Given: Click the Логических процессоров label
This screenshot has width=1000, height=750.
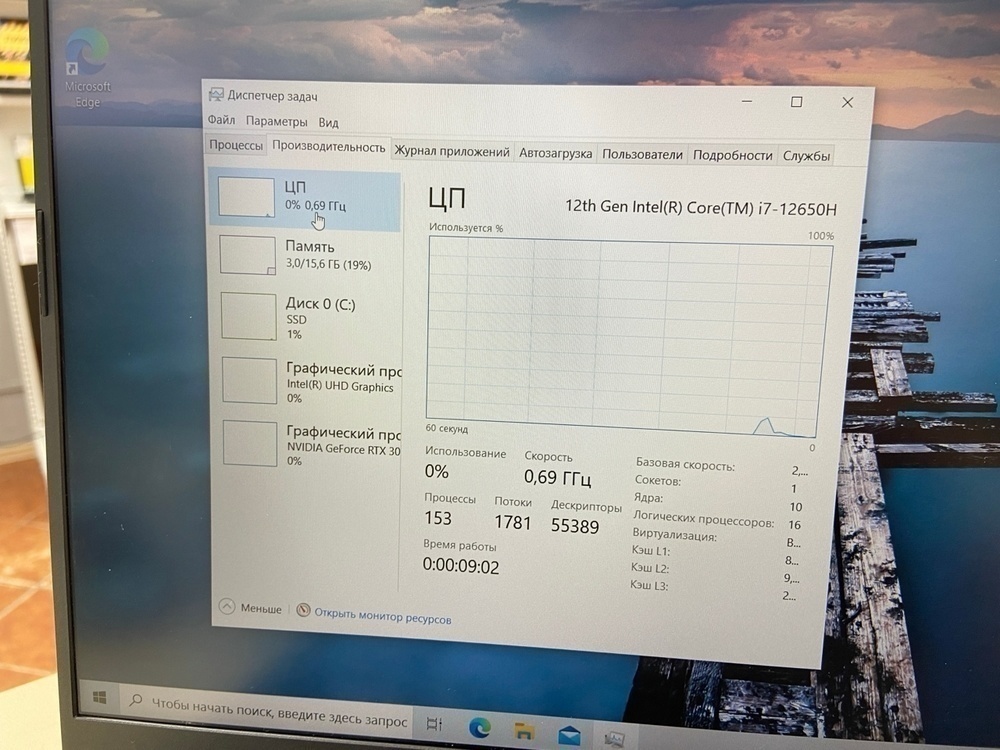Looking at the screenshot, I should point(703,518).
